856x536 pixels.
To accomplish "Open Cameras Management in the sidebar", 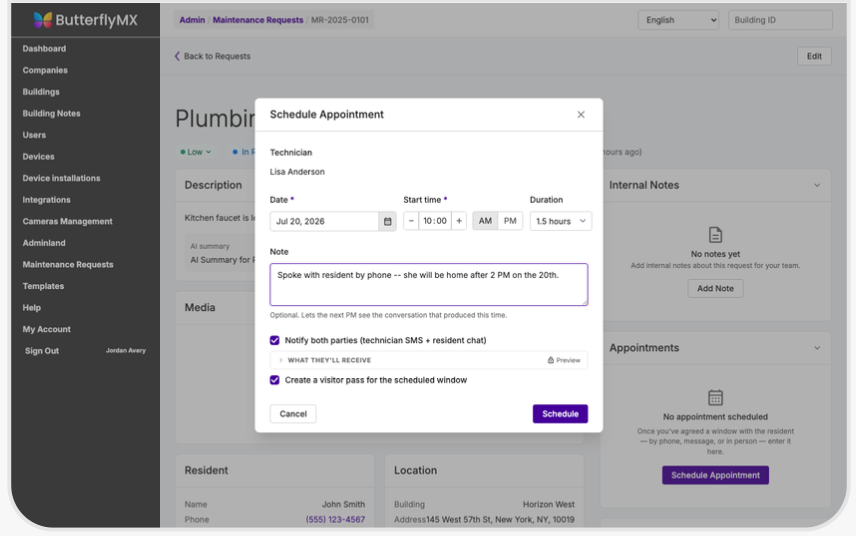I will tap(67, 221).
